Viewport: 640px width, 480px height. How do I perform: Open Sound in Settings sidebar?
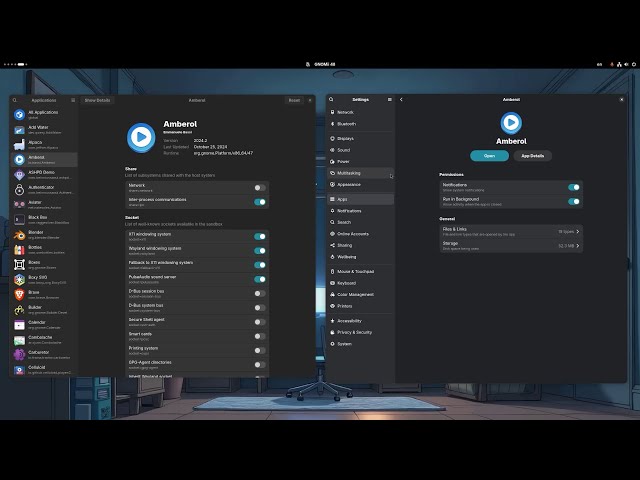click(360, 150)
